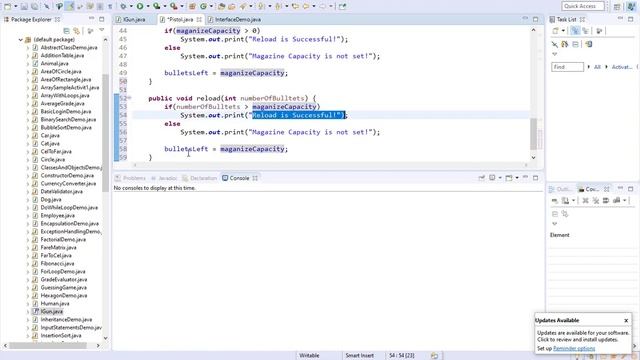Viewport: 640px width, 360px height.
Task: Click the Merge Sessions icon in Coverage view
Action: tap(606, 200)
